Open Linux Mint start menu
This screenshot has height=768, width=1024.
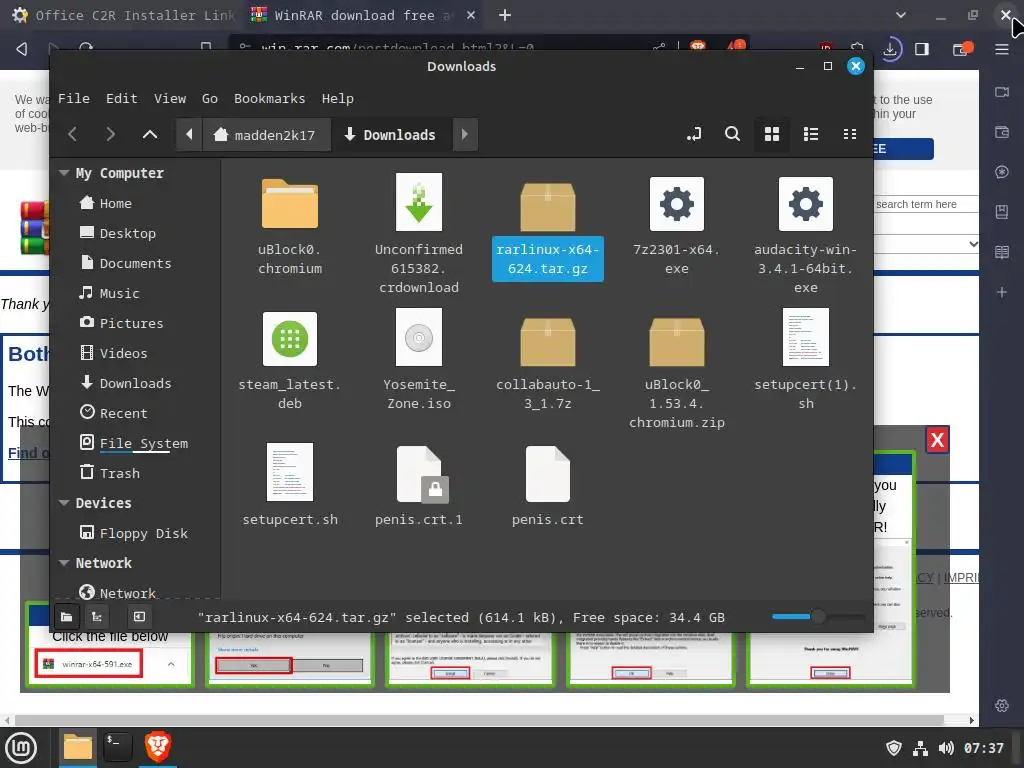[x=21, y=748]
